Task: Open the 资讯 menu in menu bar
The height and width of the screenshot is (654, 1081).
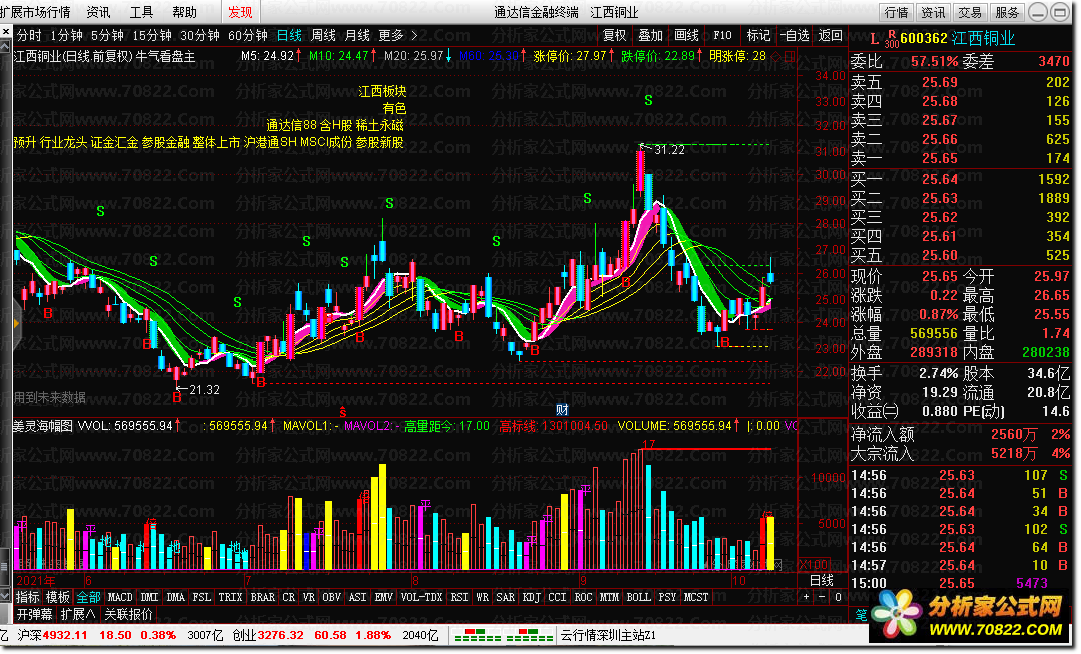Action: (98, 12)
